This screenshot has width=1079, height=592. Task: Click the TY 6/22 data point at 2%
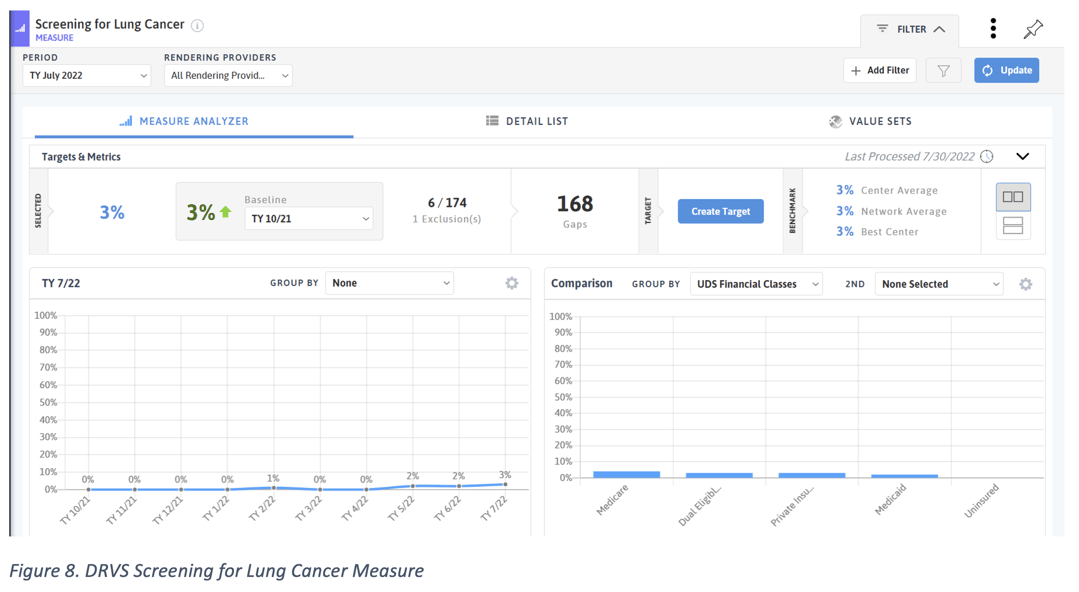460,486
